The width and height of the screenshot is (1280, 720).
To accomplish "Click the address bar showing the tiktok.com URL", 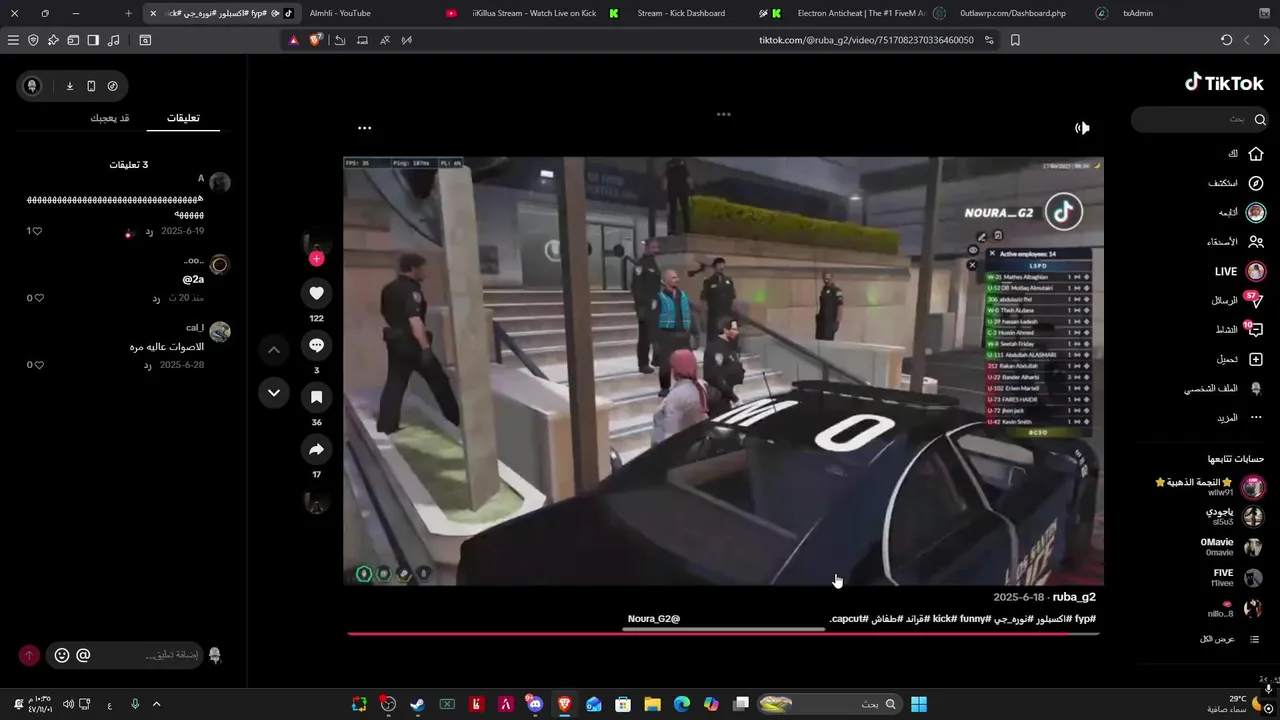I will [x=866, y=40].
